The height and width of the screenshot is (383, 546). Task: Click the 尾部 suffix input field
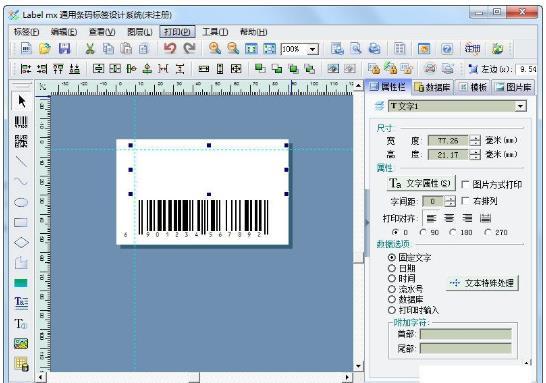[x=466, y=348]
